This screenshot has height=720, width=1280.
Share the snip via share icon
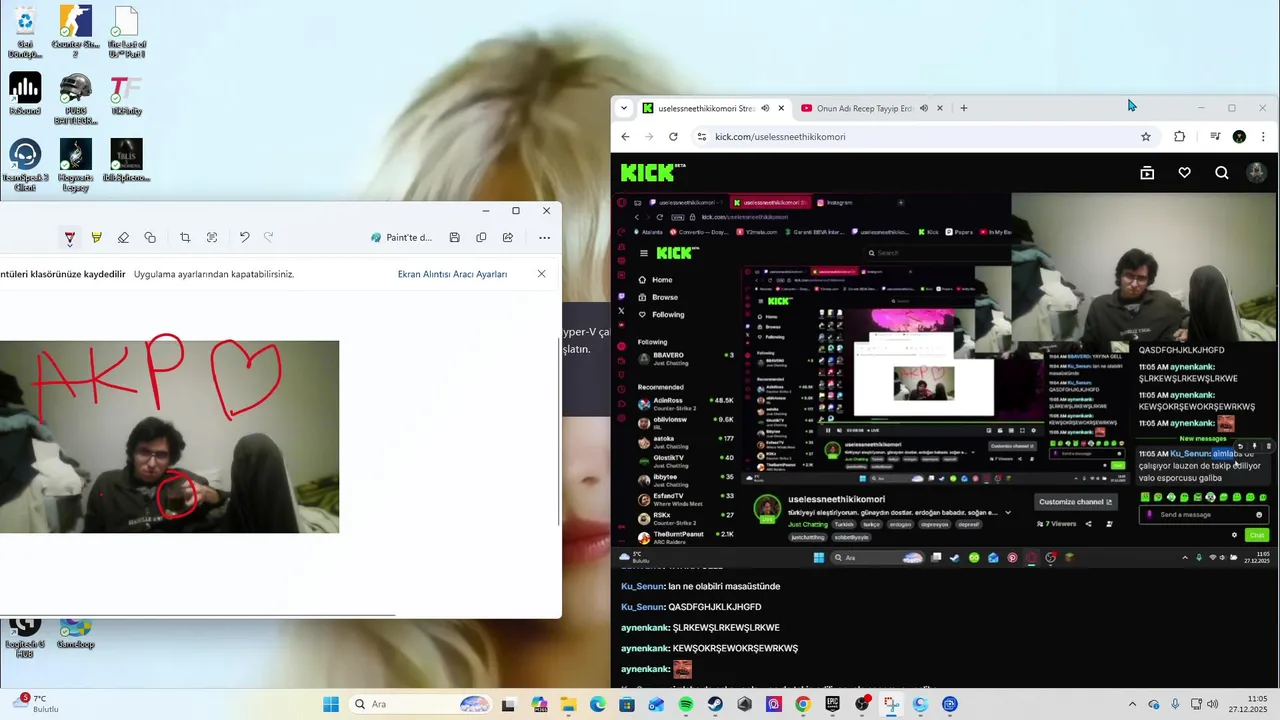click(508, 238)
